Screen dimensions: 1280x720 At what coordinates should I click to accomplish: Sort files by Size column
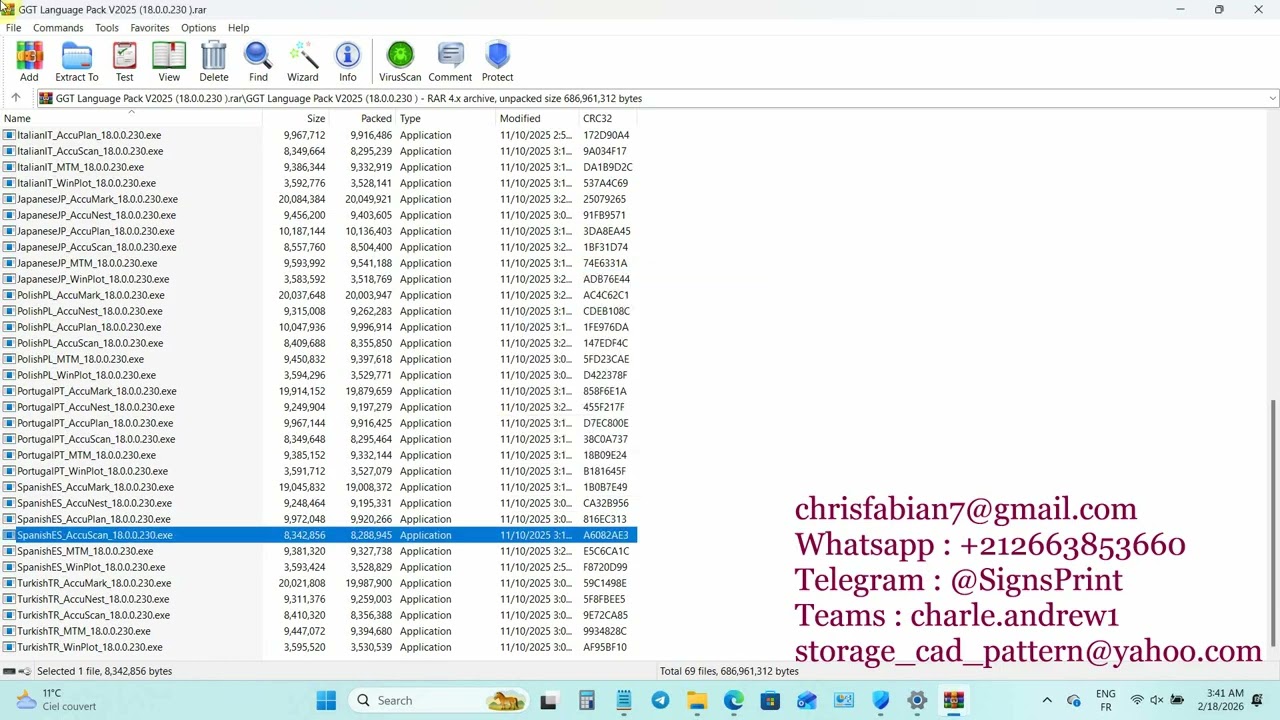point(296,118)
